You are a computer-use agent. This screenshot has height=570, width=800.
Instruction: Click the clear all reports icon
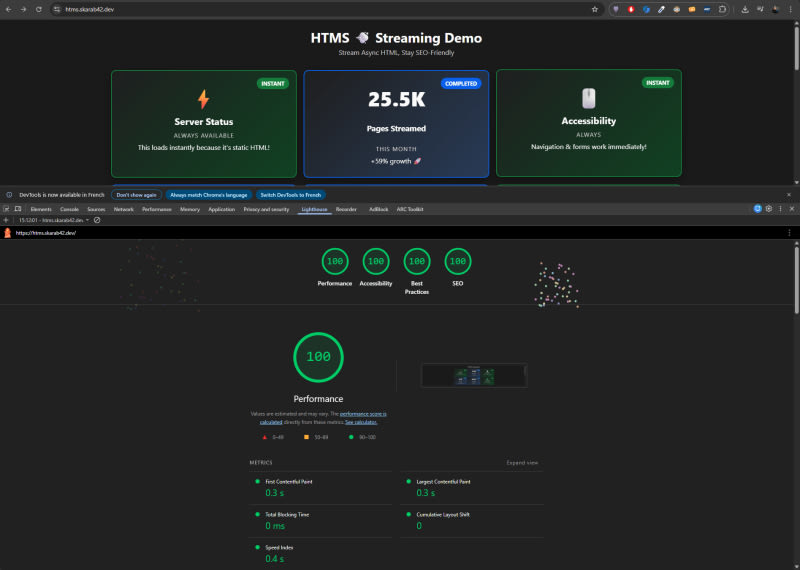pos(97,220)
